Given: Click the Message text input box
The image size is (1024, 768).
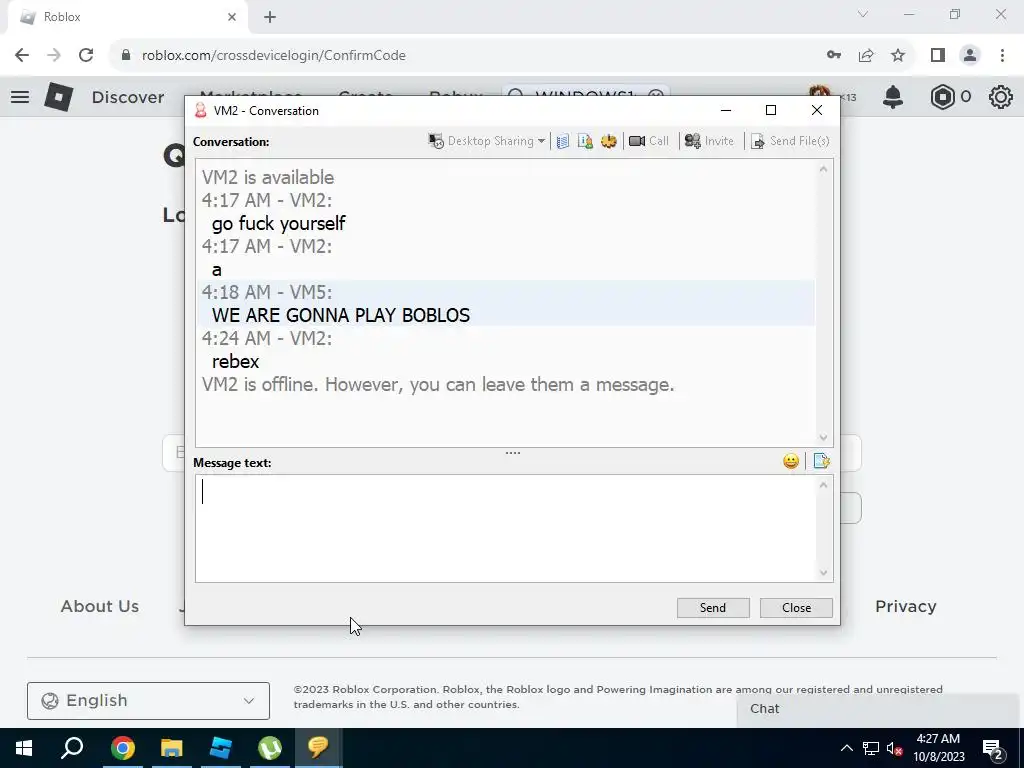Looking at the screenshot, I should tap(505, 528).
